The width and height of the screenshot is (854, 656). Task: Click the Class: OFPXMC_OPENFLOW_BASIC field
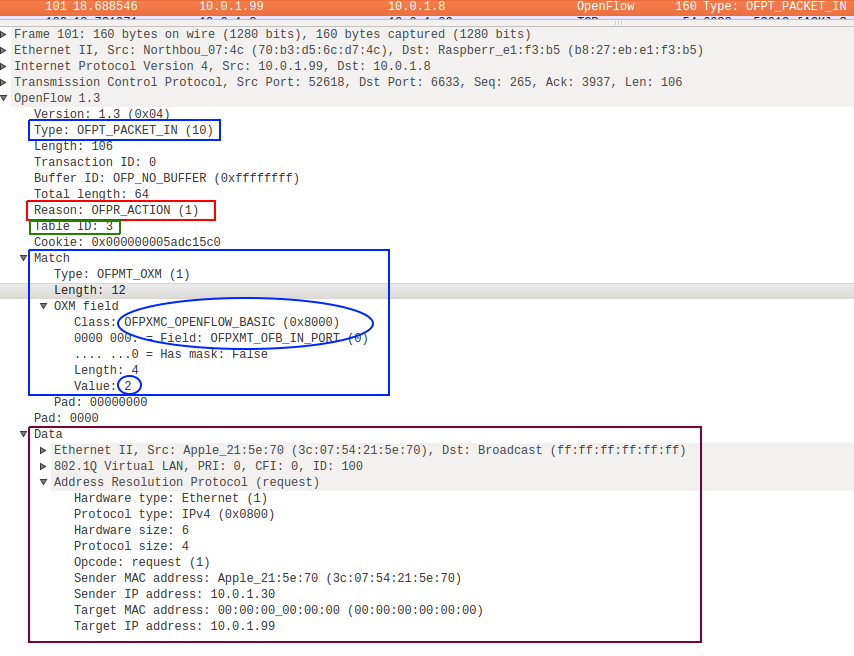point(206,322)
